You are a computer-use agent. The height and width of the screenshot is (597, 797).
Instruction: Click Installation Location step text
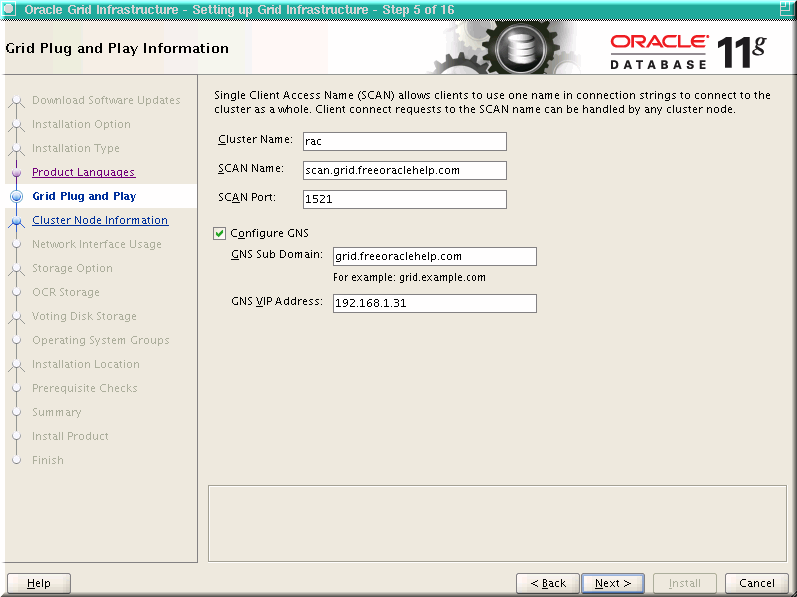86,364
